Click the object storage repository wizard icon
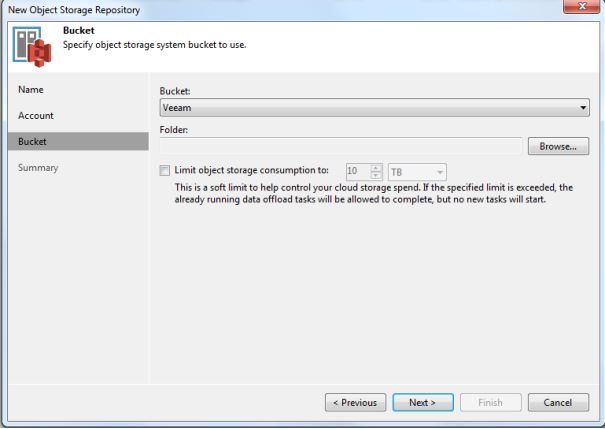Screen dimensions: 605x429 point(32,47)
